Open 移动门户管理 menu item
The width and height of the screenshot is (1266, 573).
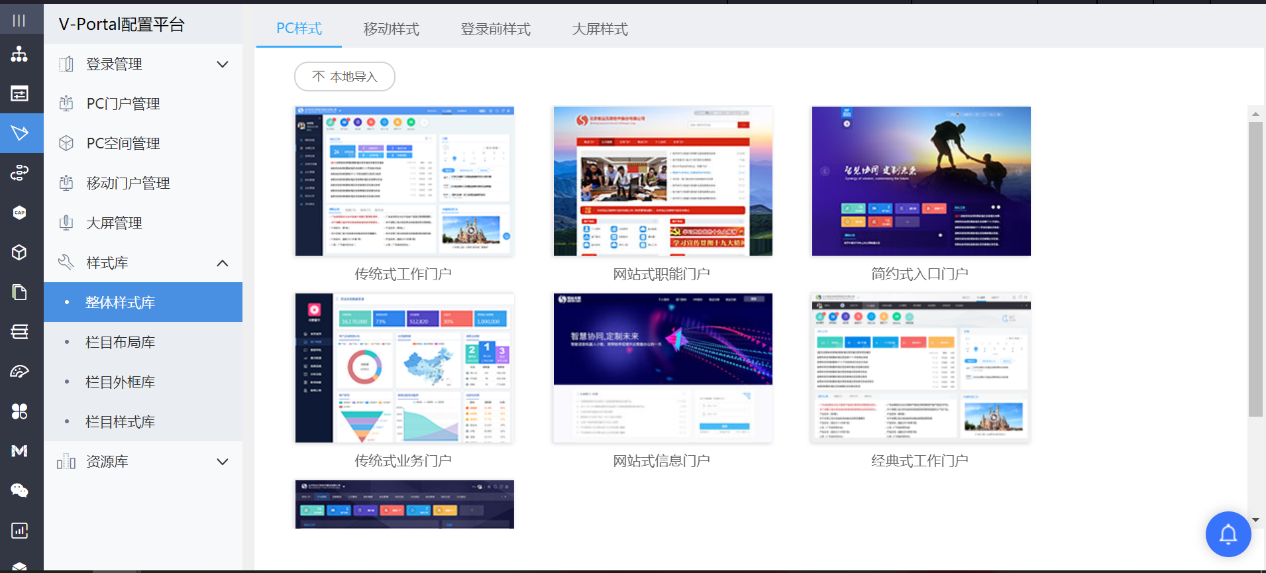143,183
